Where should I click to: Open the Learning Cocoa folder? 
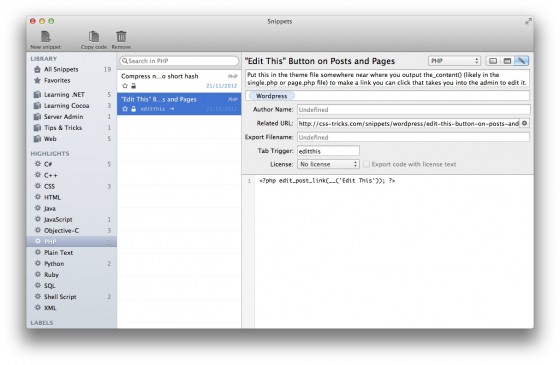[71, 106]
